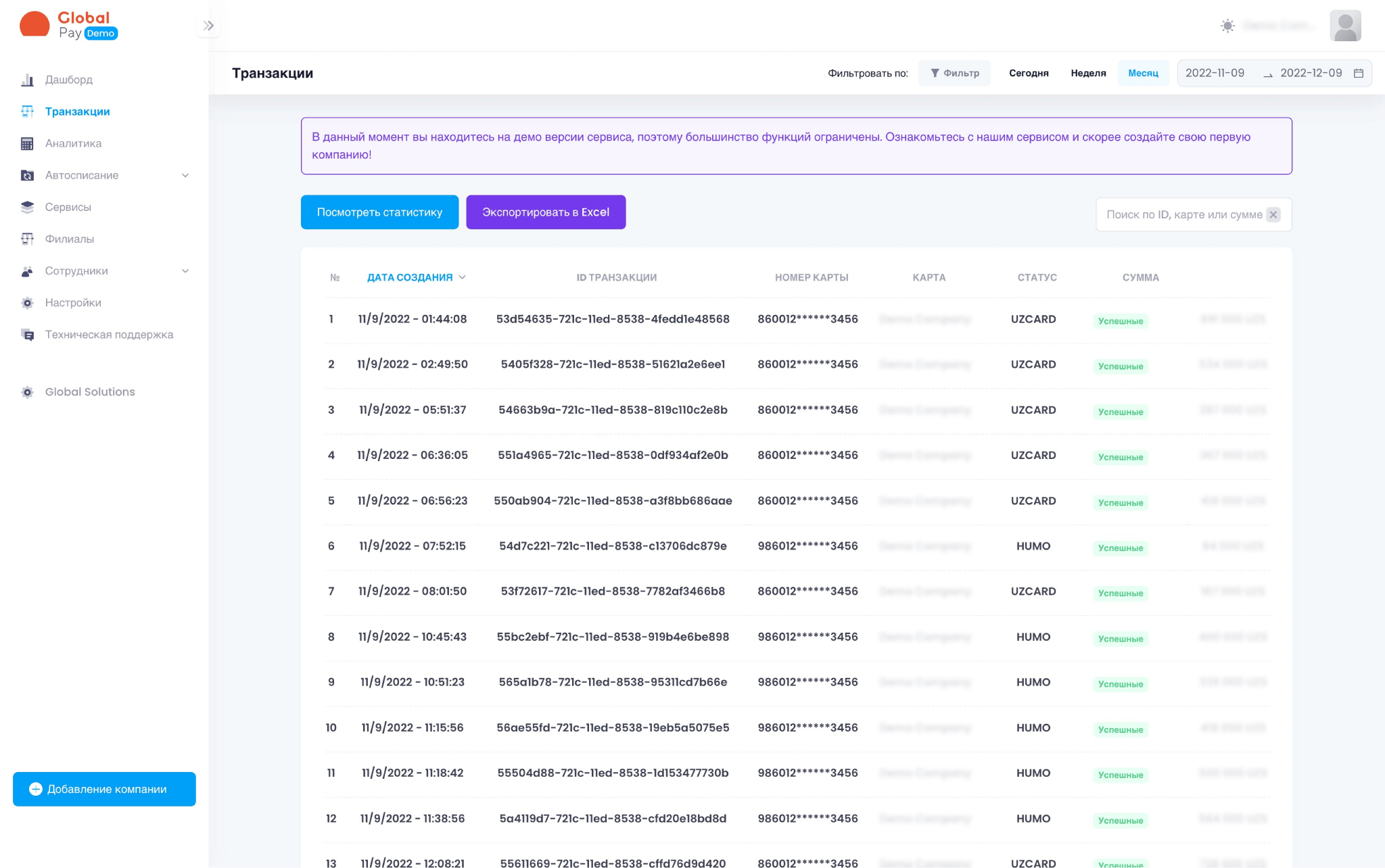1385x868 pixels.
Task: Select the Сегодня period filter
Action: point(1029,73)
